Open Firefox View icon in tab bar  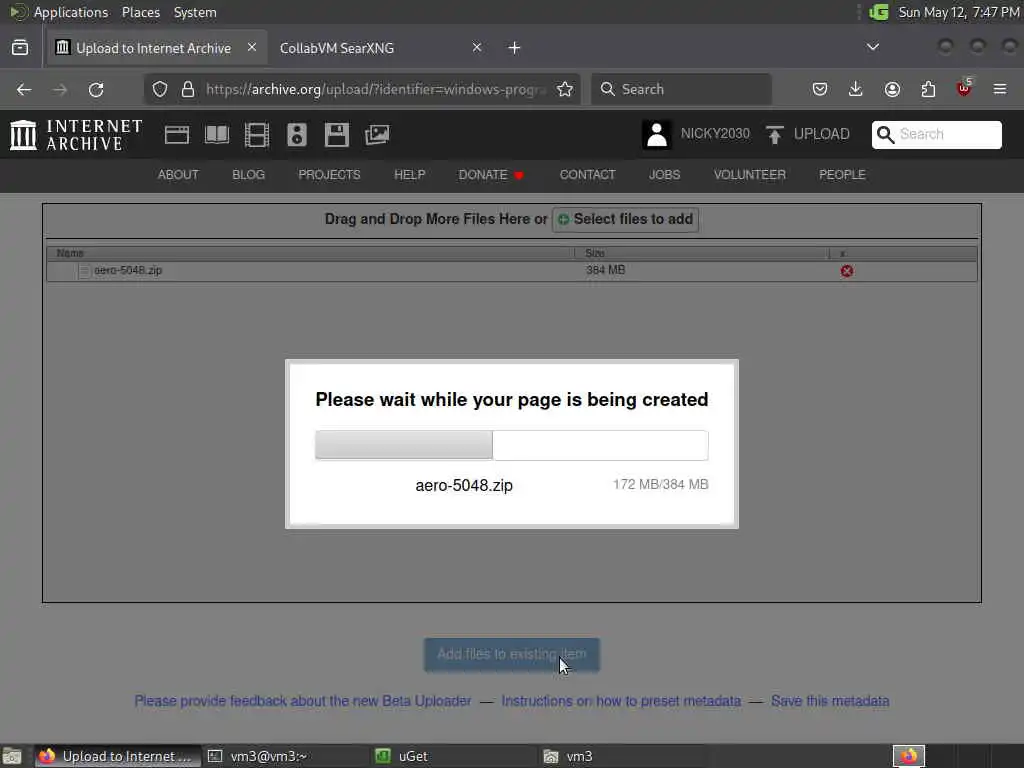point(20,48)
